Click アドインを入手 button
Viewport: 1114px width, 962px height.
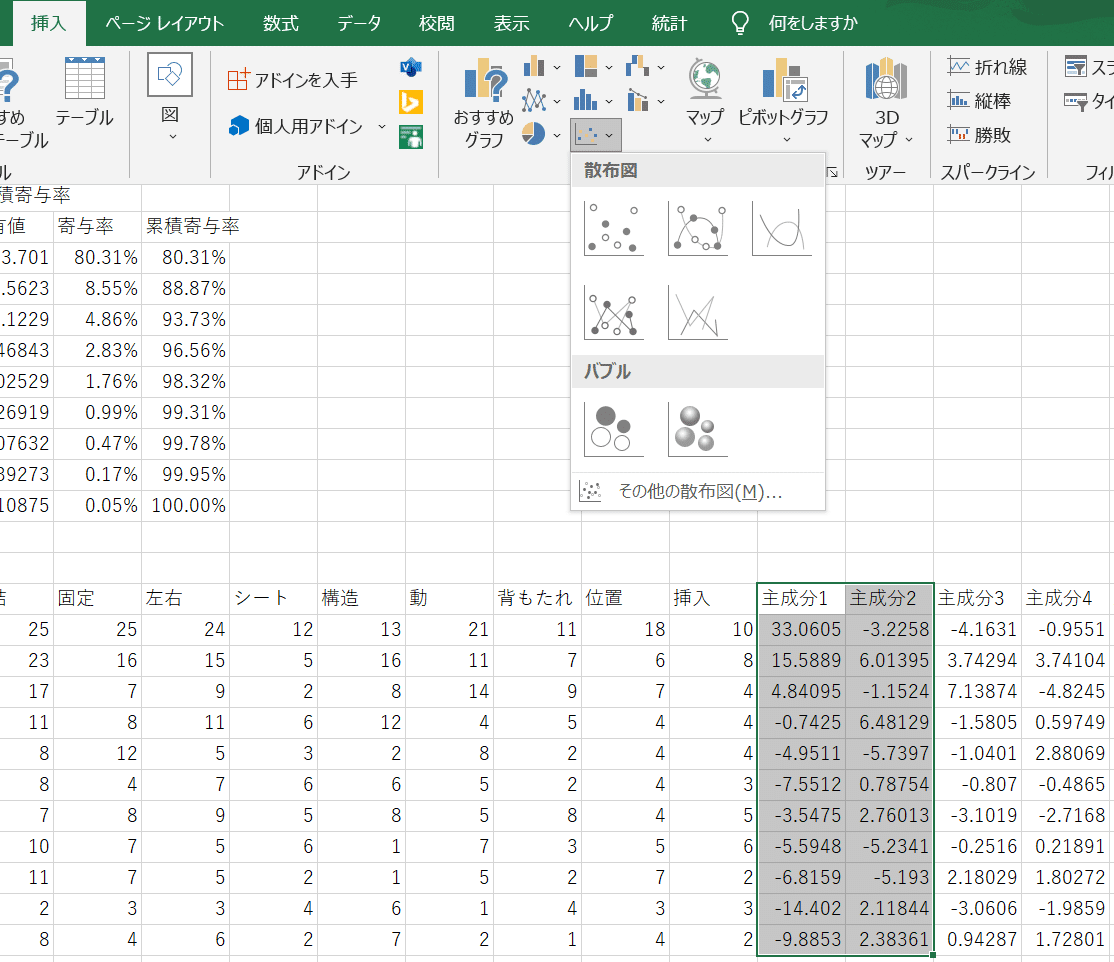coord(292,80)
